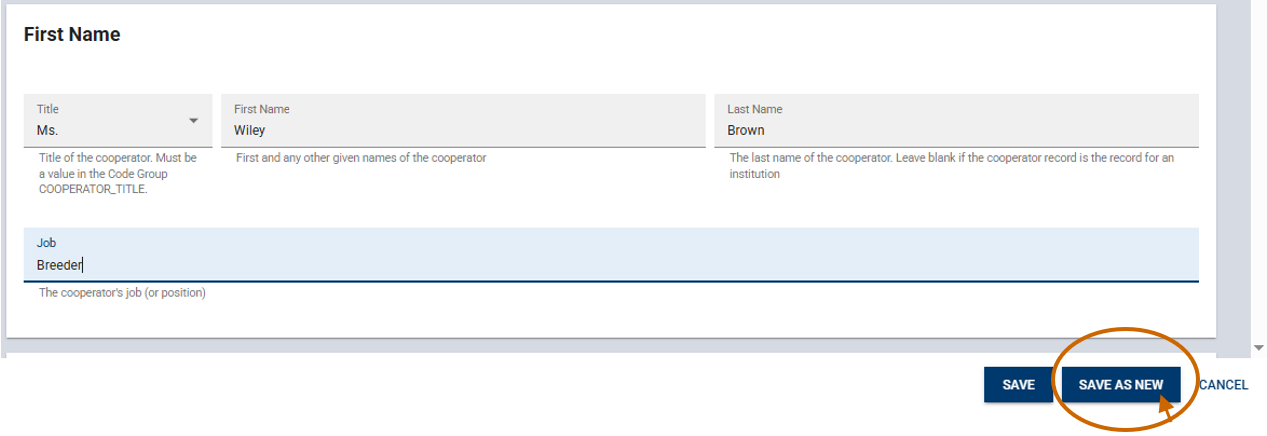Click the given names helper text
The width and height of the screenshot is (1267, 436).
point(361,158)
